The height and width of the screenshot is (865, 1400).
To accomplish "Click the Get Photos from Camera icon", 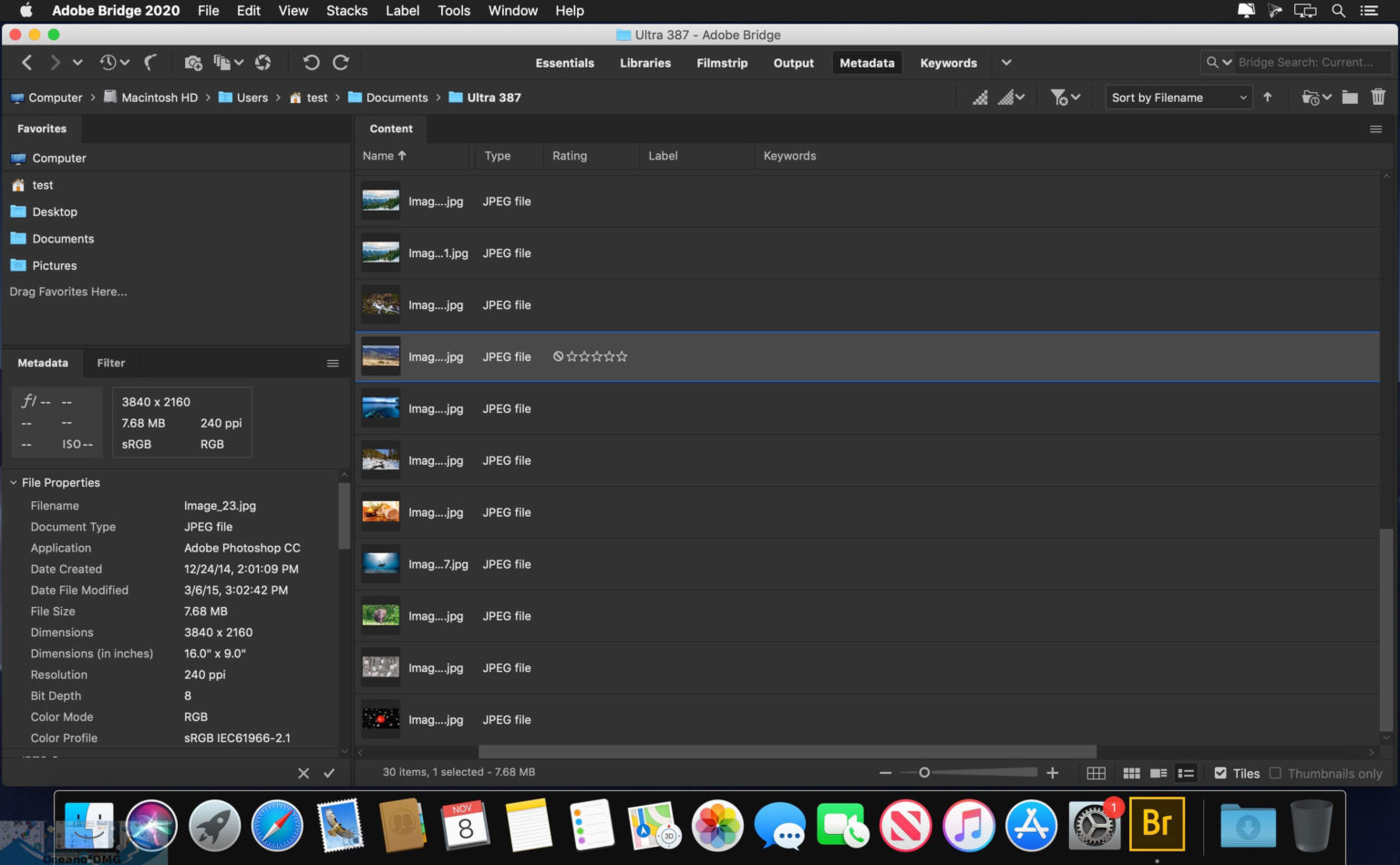I will coord(192,63).
